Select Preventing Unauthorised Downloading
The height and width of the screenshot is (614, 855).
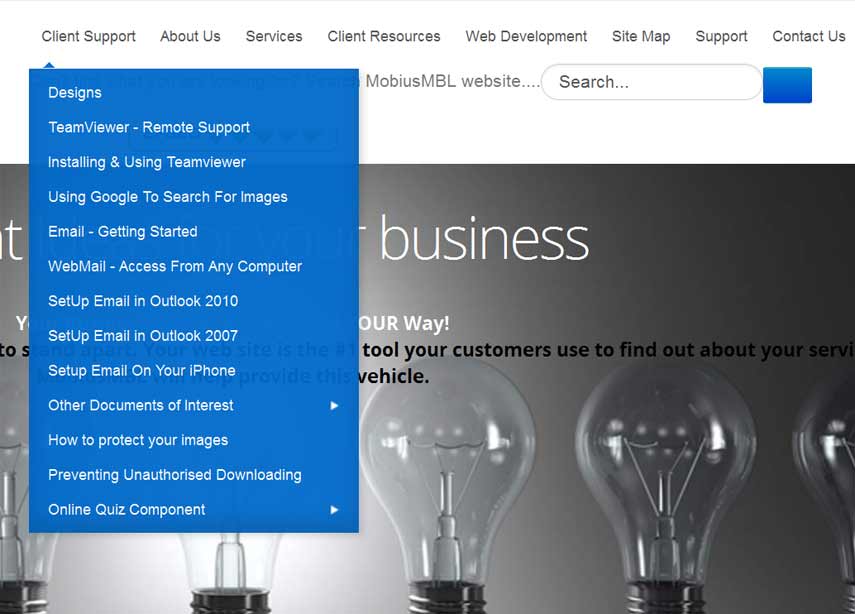pos(174,475)
